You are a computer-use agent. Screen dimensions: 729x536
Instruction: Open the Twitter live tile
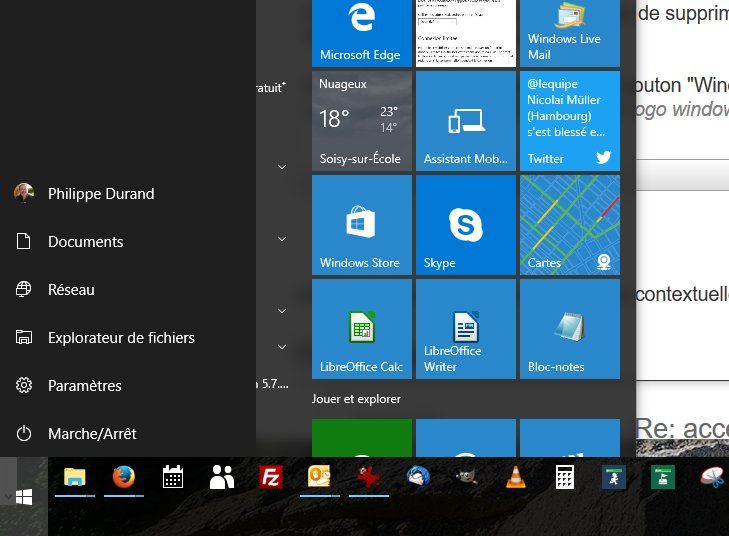[570, 121]
